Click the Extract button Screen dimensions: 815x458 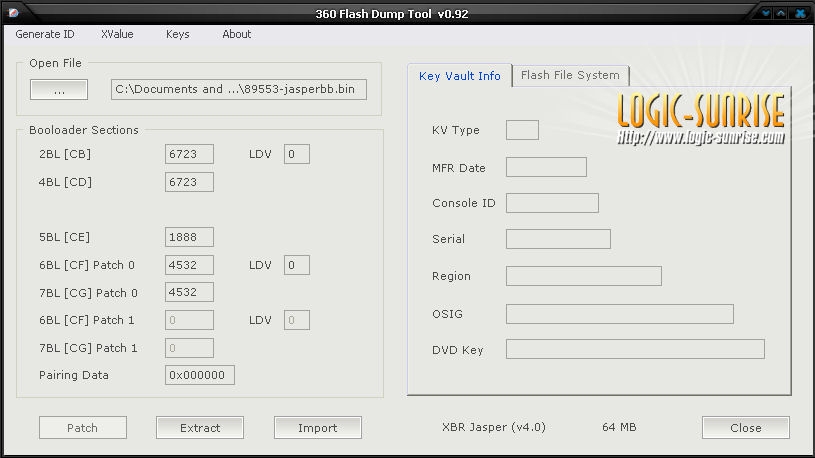point(200,427)
